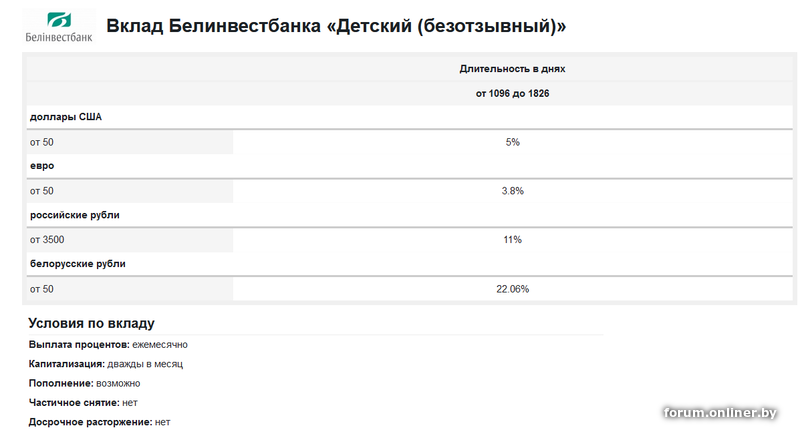Viewport: 800px width, 436px height.
Task: Click the 'Выплата процентов' condition line
Action: tap(108, 345)
